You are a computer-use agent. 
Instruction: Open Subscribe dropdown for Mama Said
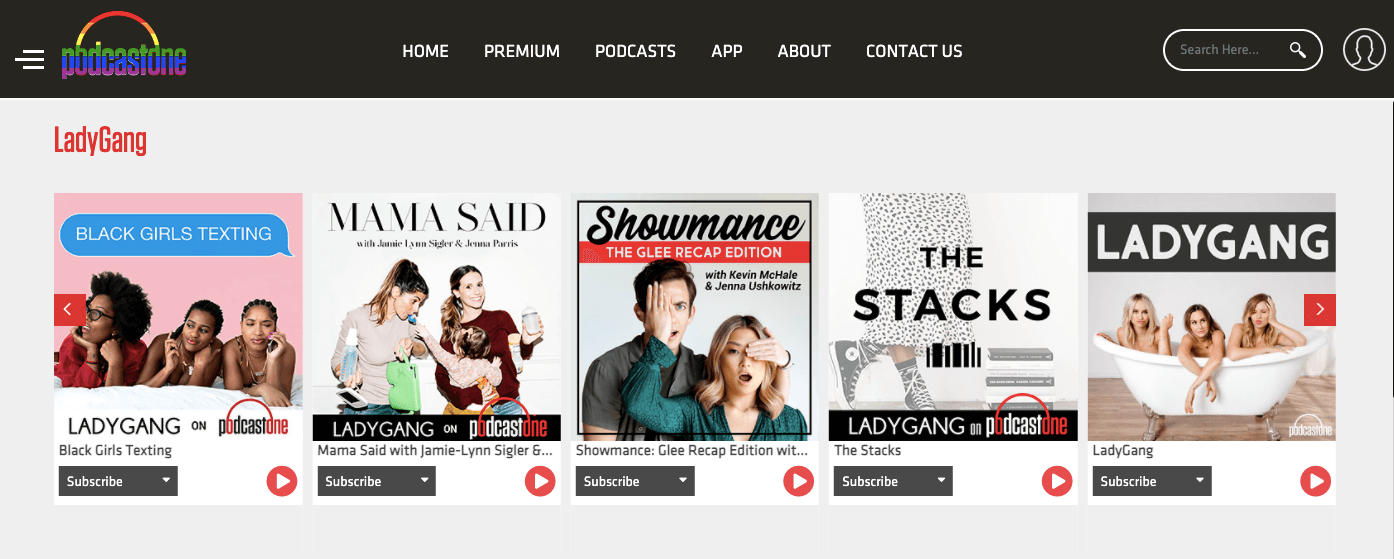click(x=376, y=481)
